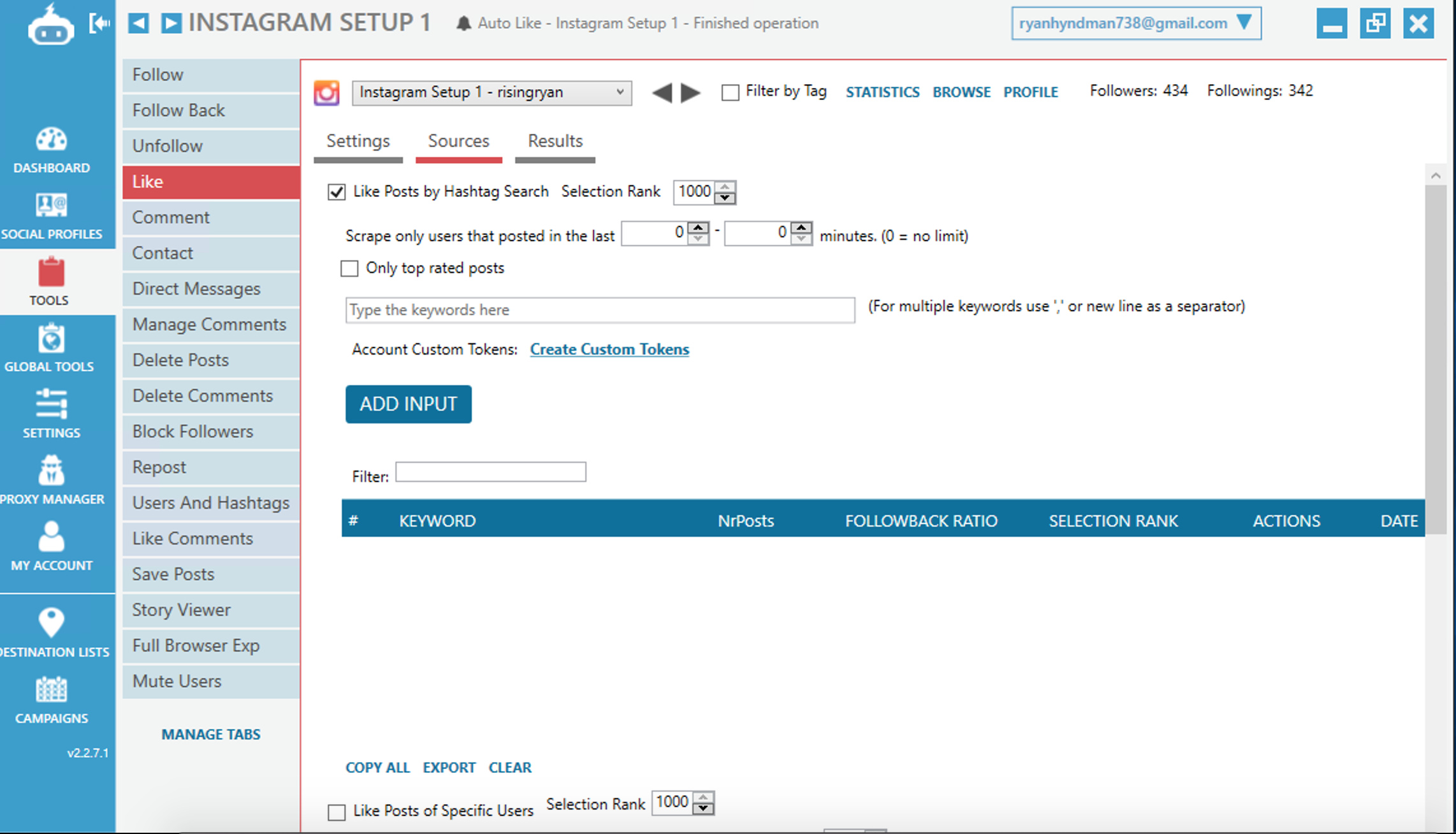
Task: Sort by NrPosts column header
Action: tap(746, 522)
